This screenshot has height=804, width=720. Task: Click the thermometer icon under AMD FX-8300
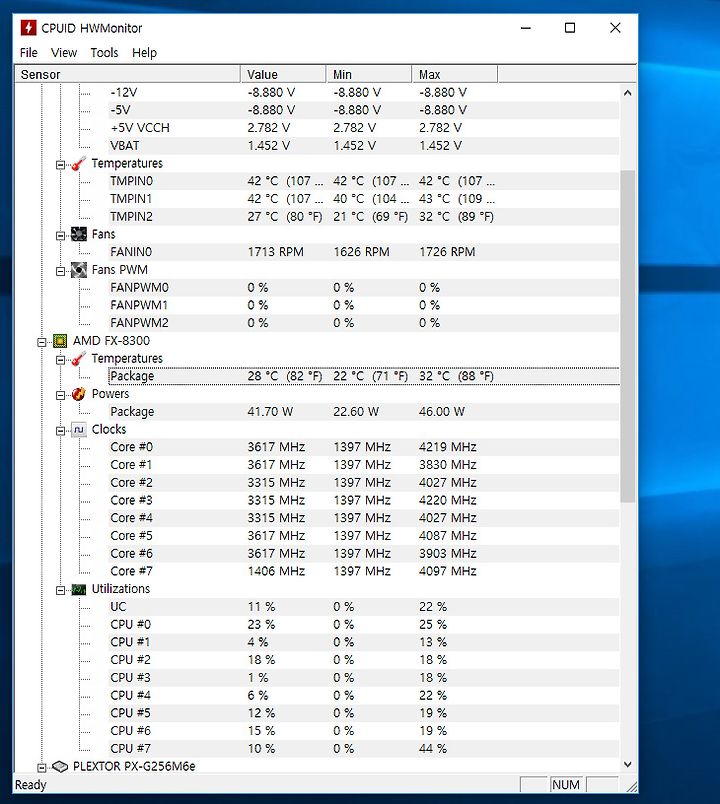pos(78,358)
